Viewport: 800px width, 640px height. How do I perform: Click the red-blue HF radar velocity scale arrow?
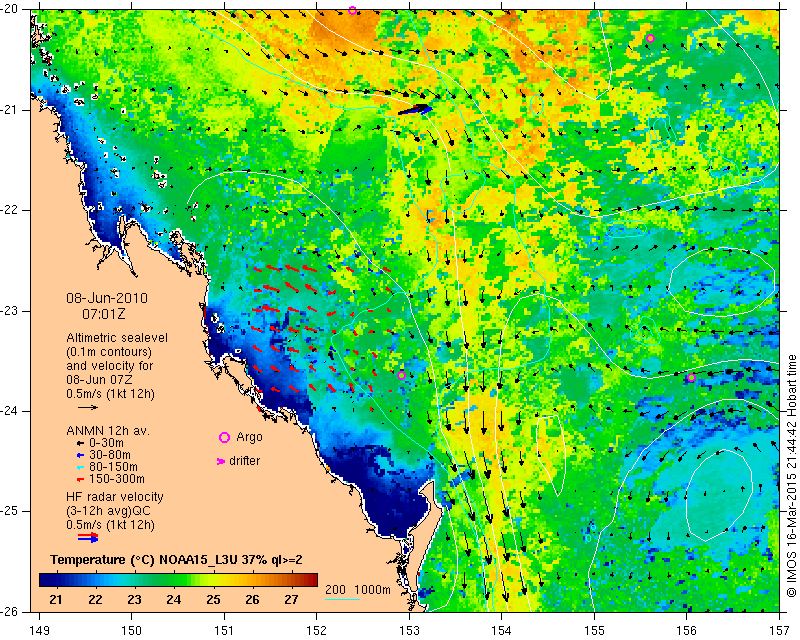point(88,537)
